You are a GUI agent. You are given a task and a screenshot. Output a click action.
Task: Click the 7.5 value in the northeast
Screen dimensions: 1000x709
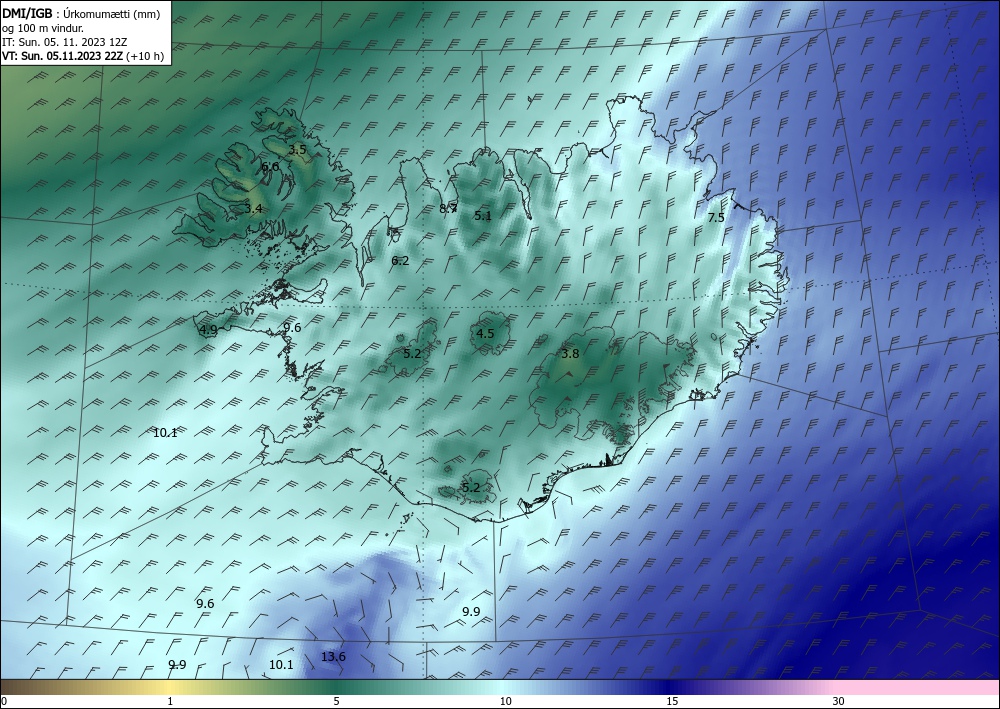tap(716, 217)
